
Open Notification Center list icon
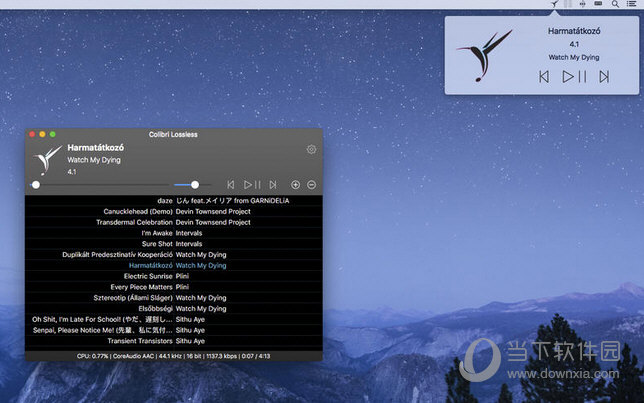[631, 4]
